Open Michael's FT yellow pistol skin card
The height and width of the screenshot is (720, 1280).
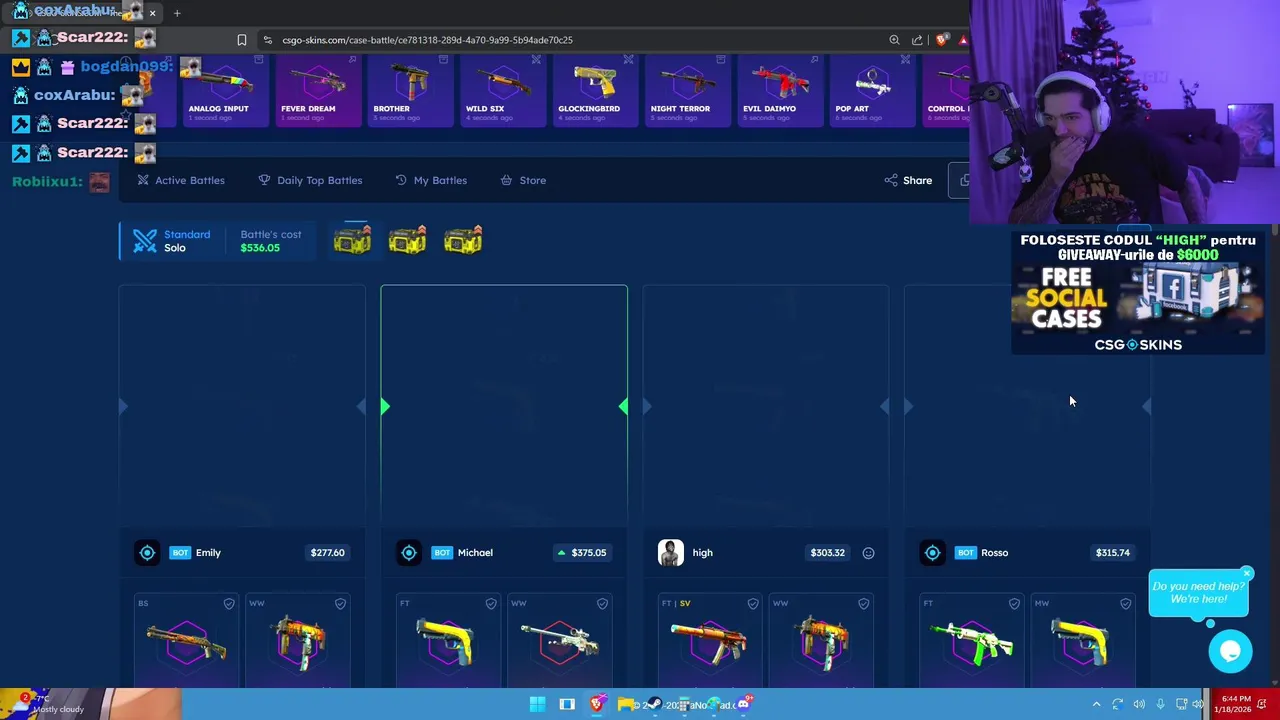[x=448, y=640]
